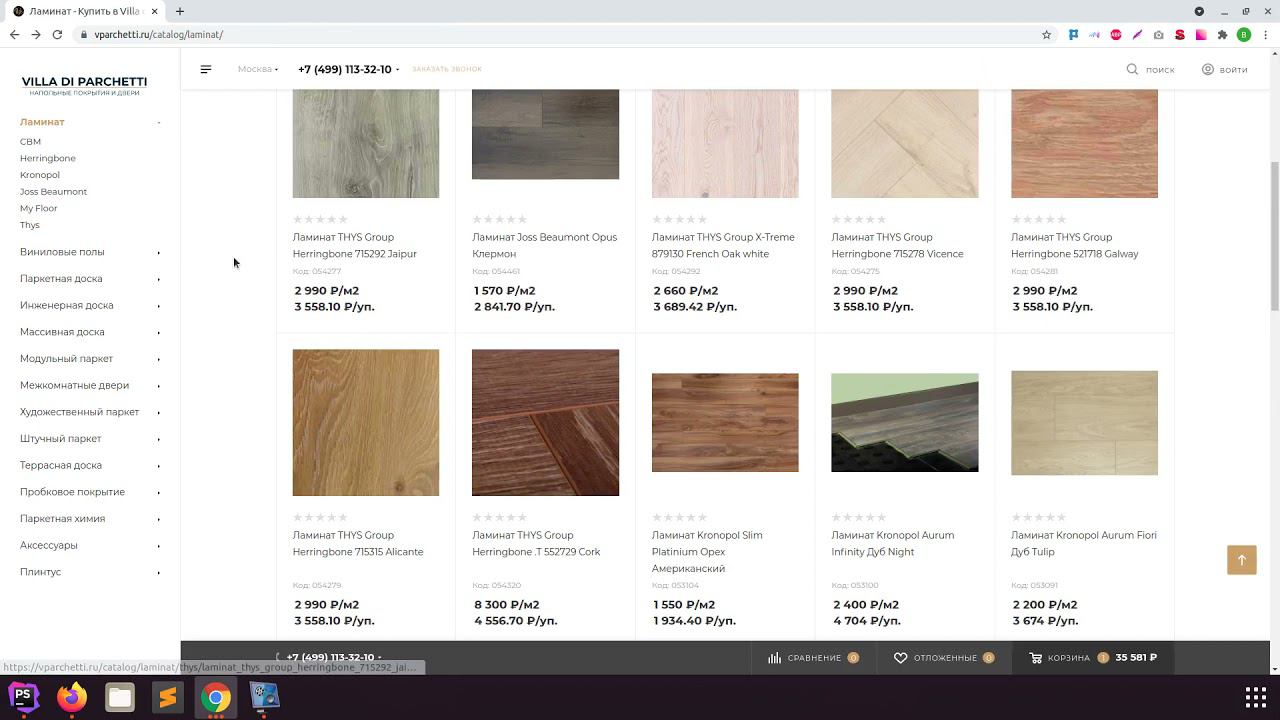Image resolution: width=1280 pixels, height=720 pixels.
Task: Bookmark this page with the star icon
Action: point(1047,34)
